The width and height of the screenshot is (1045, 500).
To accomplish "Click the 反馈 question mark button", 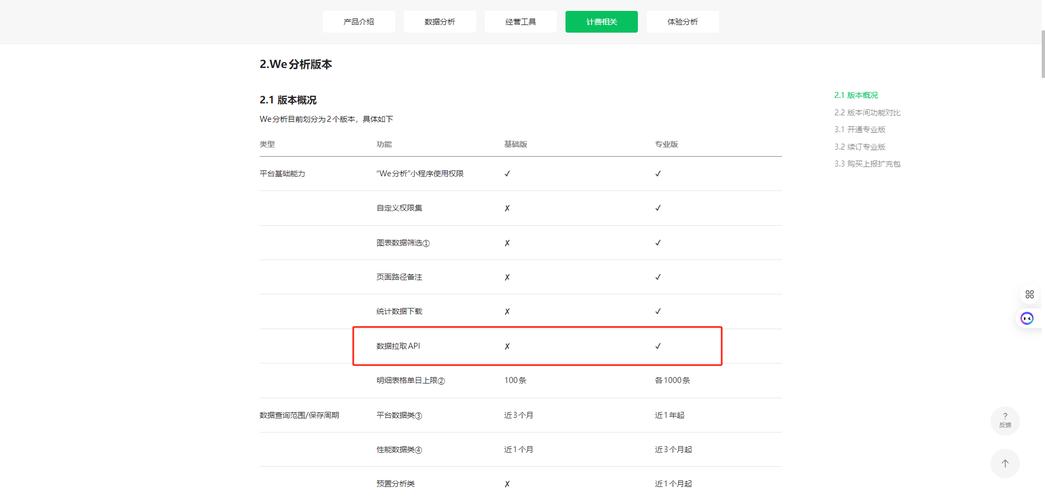I will [x=1004, y=420].
